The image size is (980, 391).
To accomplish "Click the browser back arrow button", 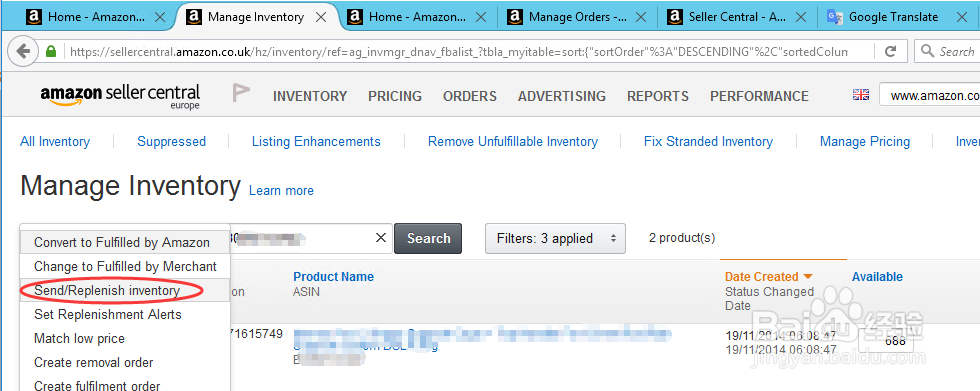I will click(23, 51).
